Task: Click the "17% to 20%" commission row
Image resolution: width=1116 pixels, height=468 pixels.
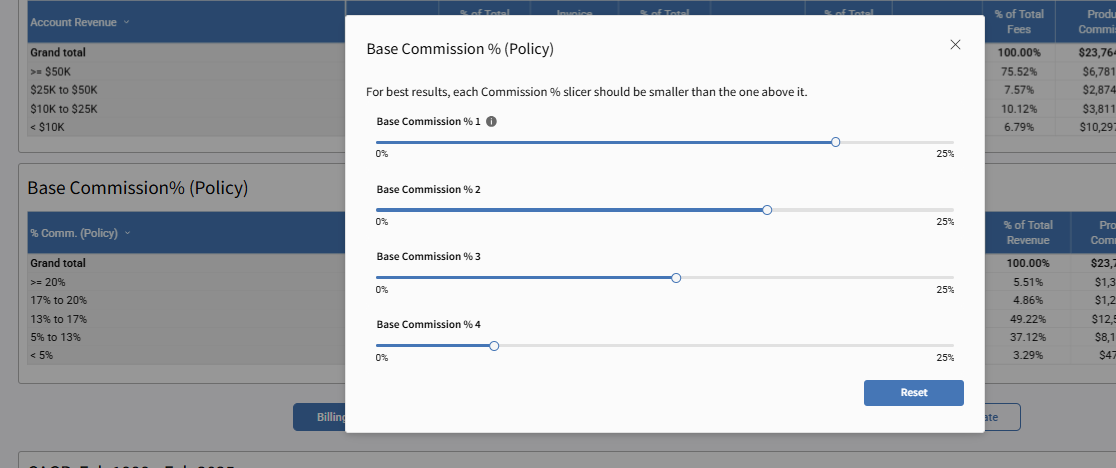Action: 59,300
